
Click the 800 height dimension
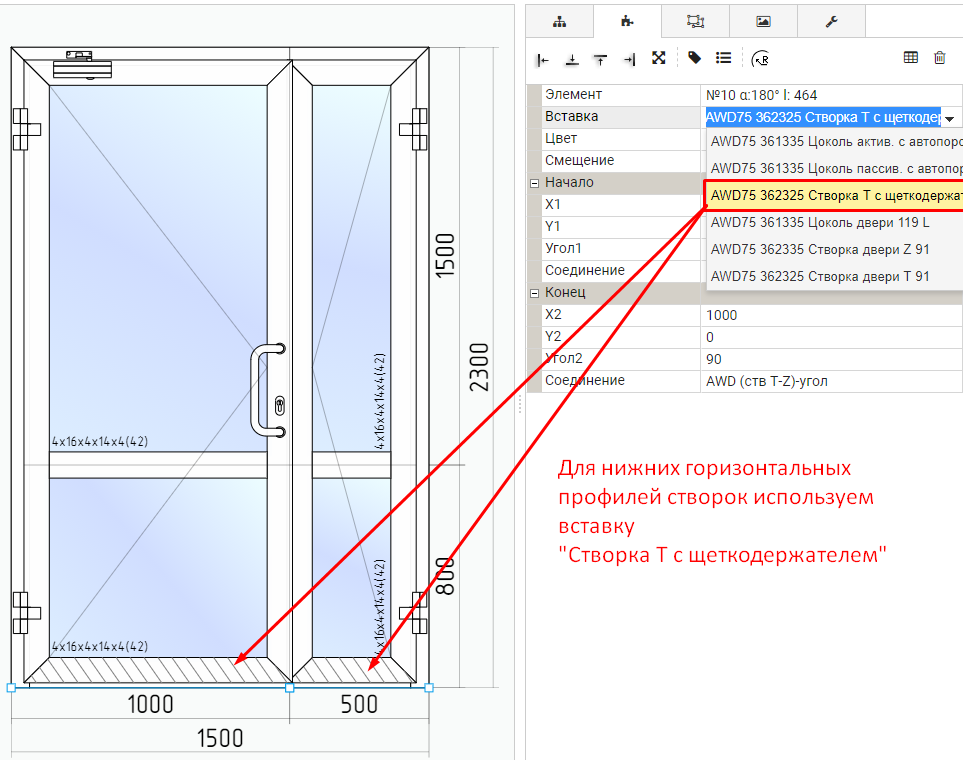tap(445, 576)
